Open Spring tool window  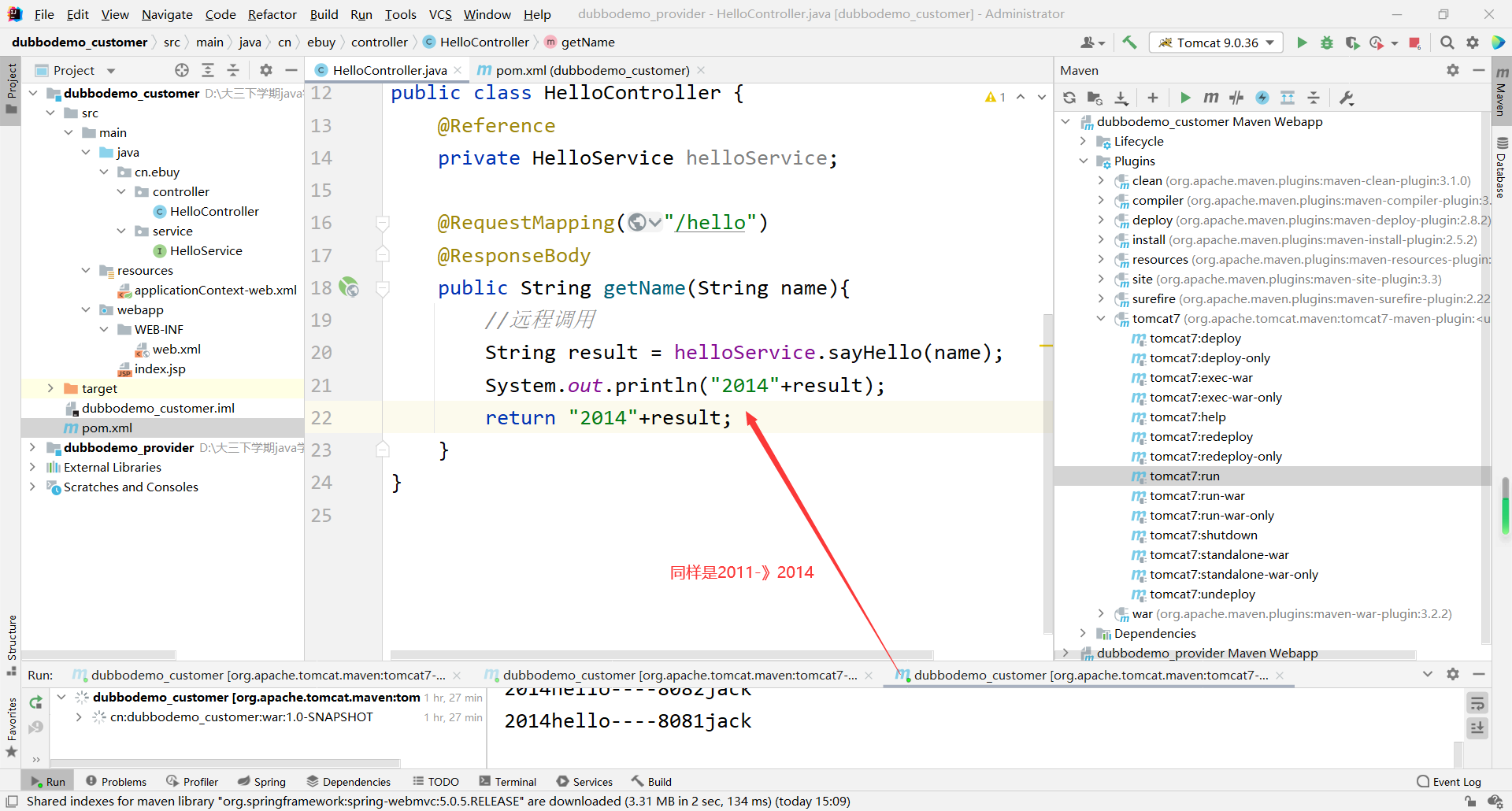[261, 781]
